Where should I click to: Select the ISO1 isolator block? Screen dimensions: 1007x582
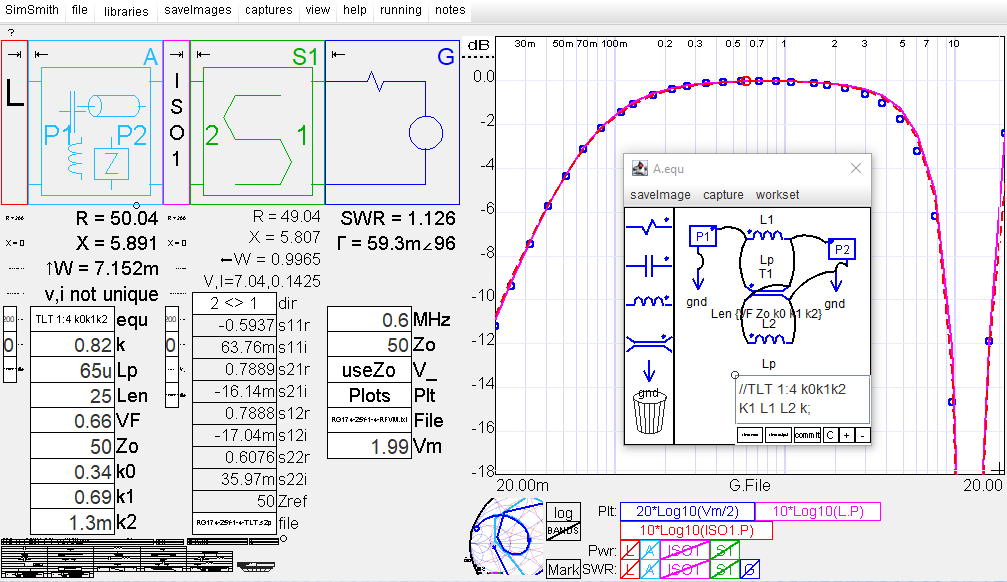click(x=176, y=122)
